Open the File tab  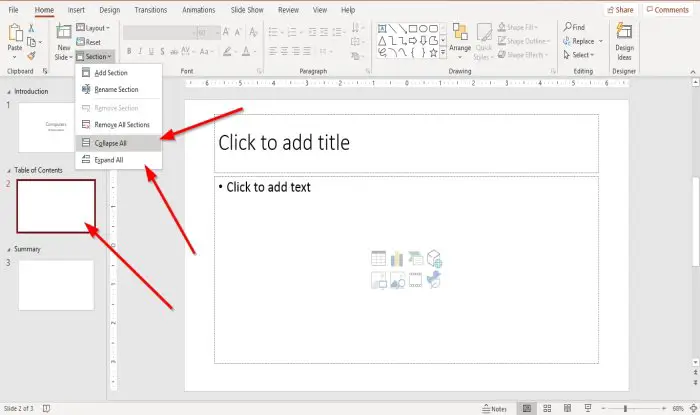pos(13,10)
